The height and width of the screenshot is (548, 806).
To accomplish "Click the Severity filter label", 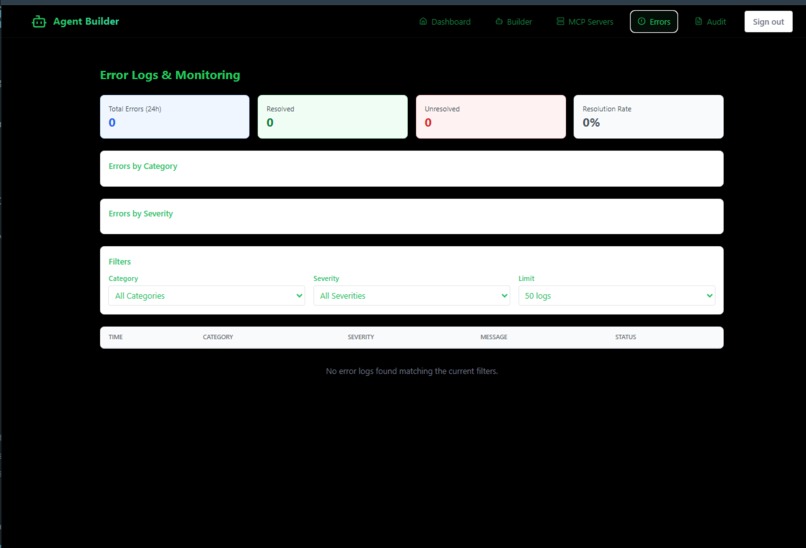I will pyautogui.click(x=326, y=279).
